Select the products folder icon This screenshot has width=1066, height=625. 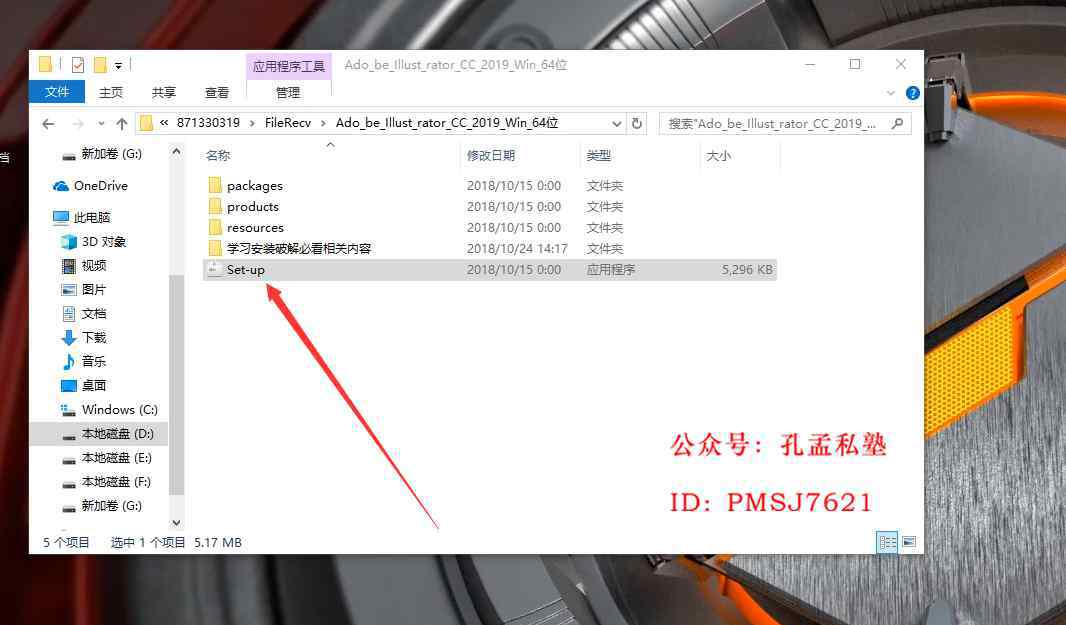click(x=215, y=206)
